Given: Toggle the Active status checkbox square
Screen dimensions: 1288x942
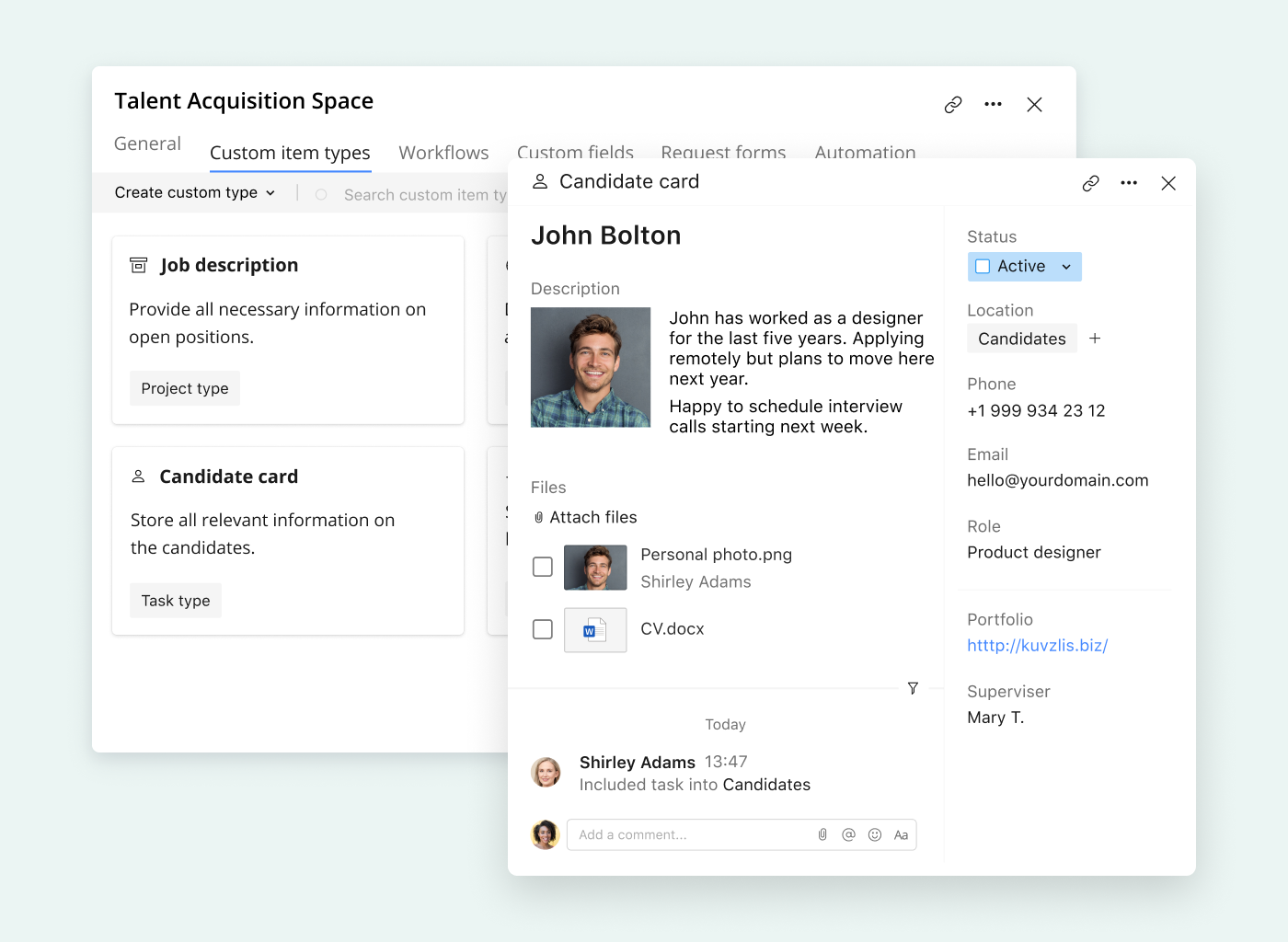Looking at the screenshot, I should (x=983, y=267).
